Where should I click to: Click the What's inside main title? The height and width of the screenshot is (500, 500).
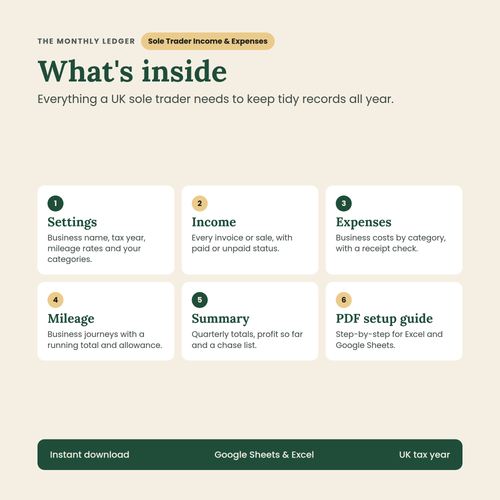(132, 71)
